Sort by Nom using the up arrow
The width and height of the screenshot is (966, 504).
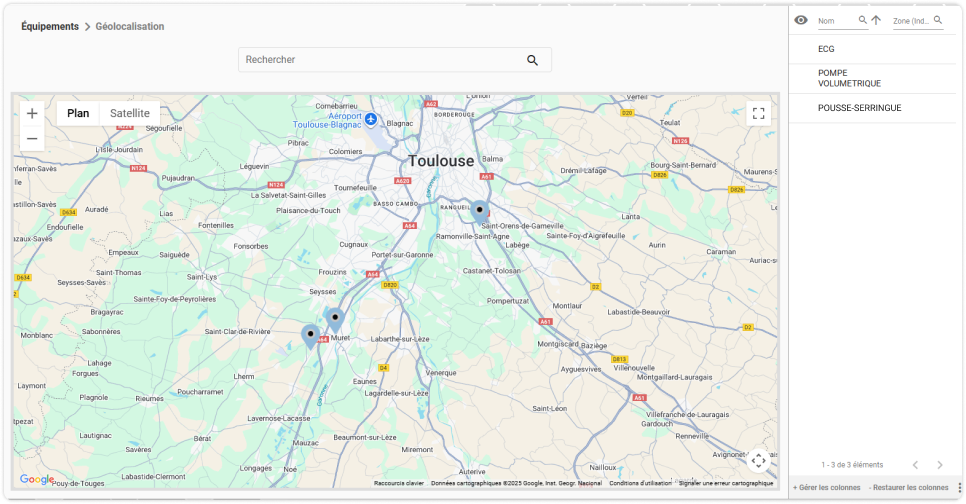[x=875, y=20]
